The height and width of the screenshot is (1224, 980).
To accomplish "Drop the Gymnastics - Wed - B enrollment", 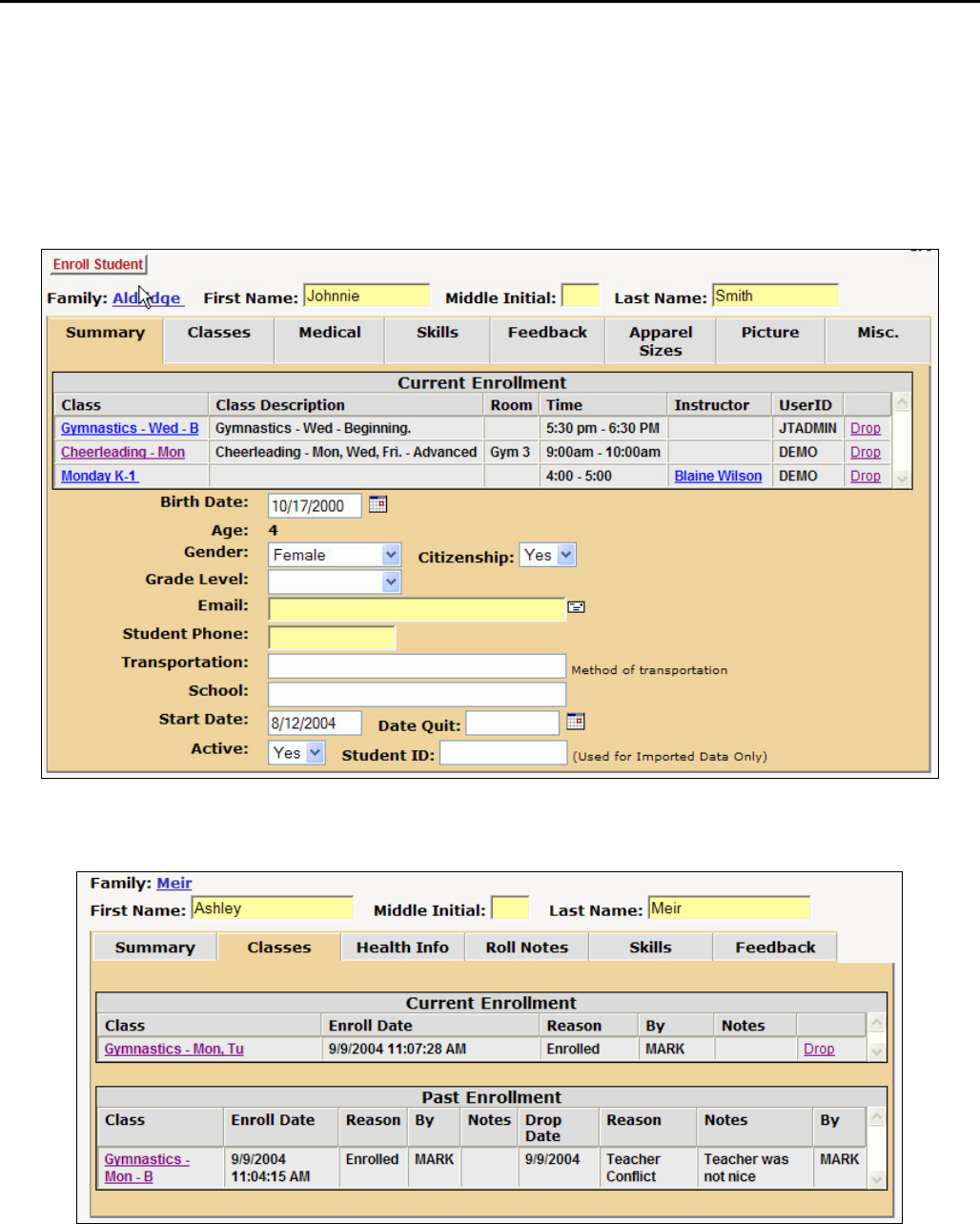I will (866, 429).
